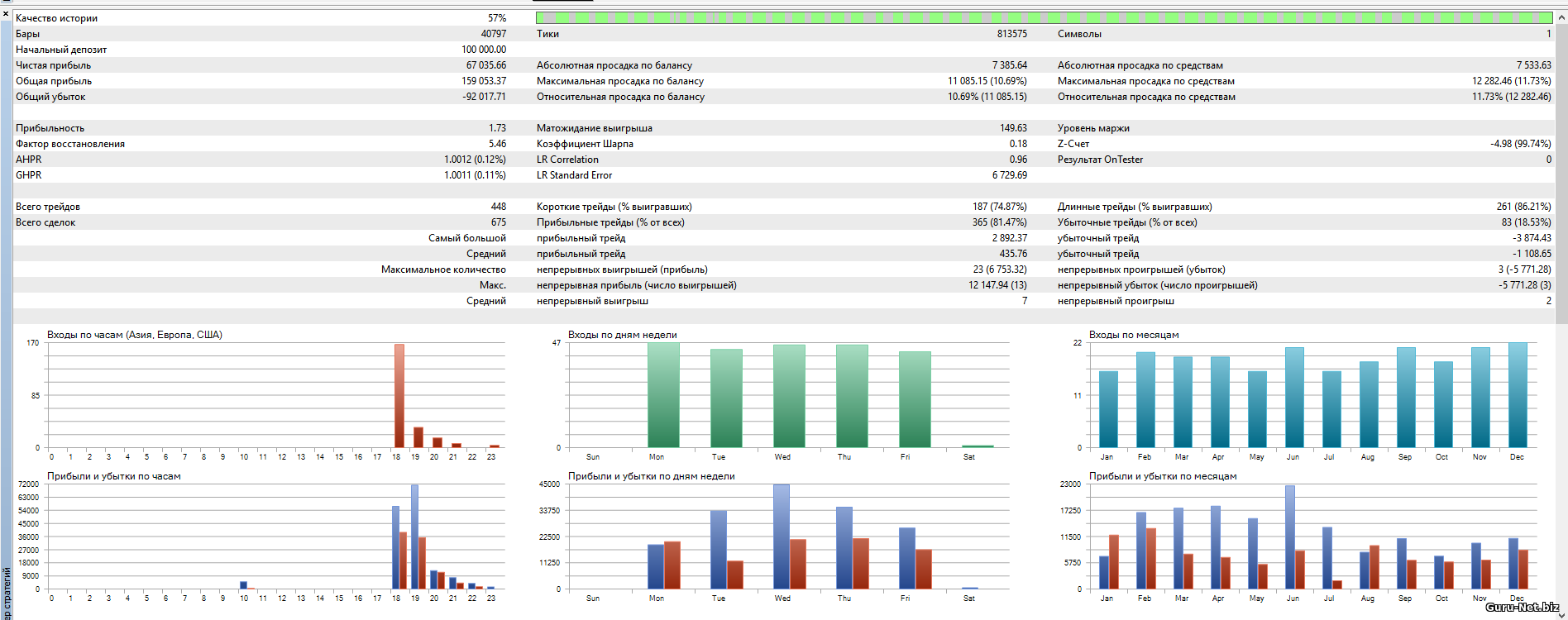Click the "Прибыльность" label

click(50, 128)
